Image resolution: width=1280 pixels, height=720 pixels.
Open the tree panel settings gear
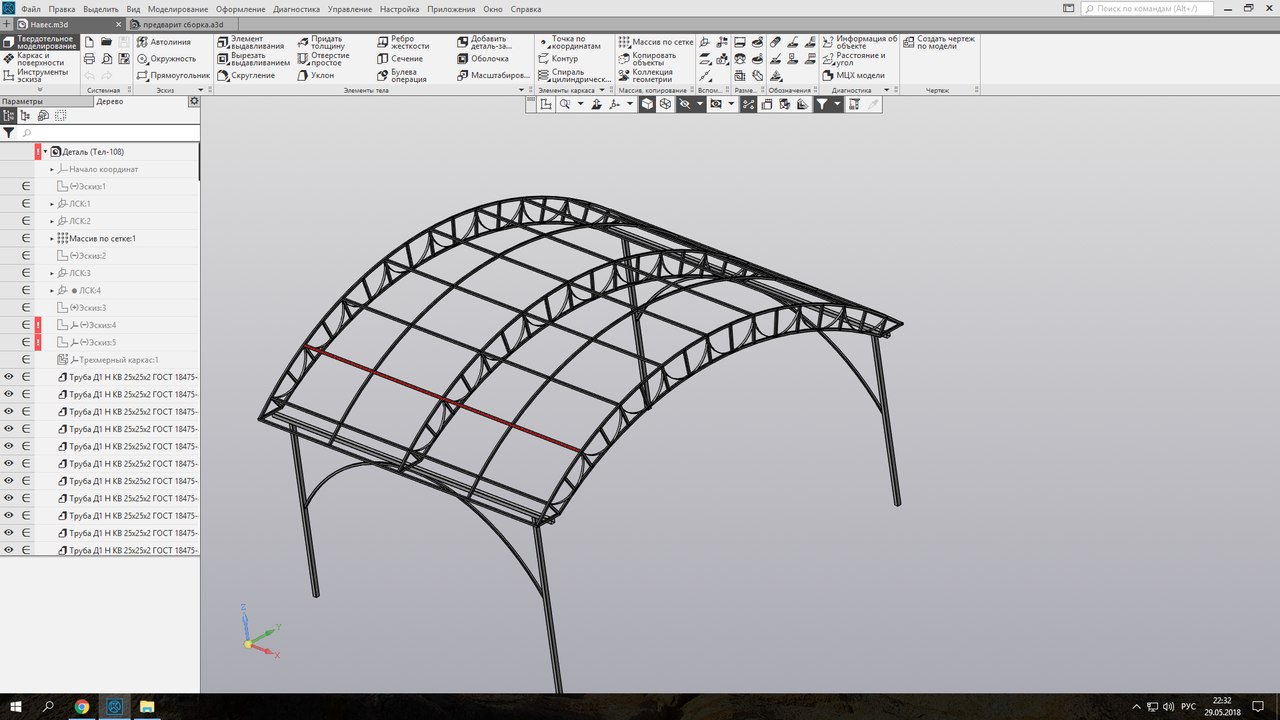pos(194,101)
